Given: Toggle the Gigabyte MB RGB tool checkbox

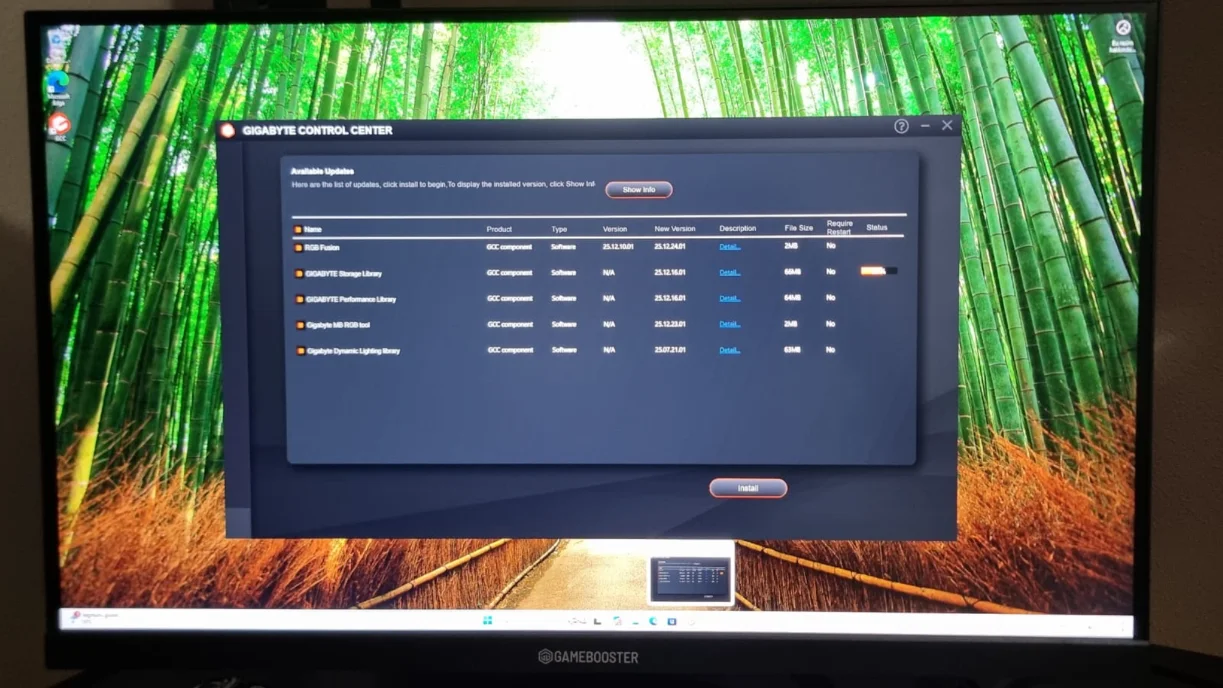Looking at the screenshot, I should pos(299,325).
